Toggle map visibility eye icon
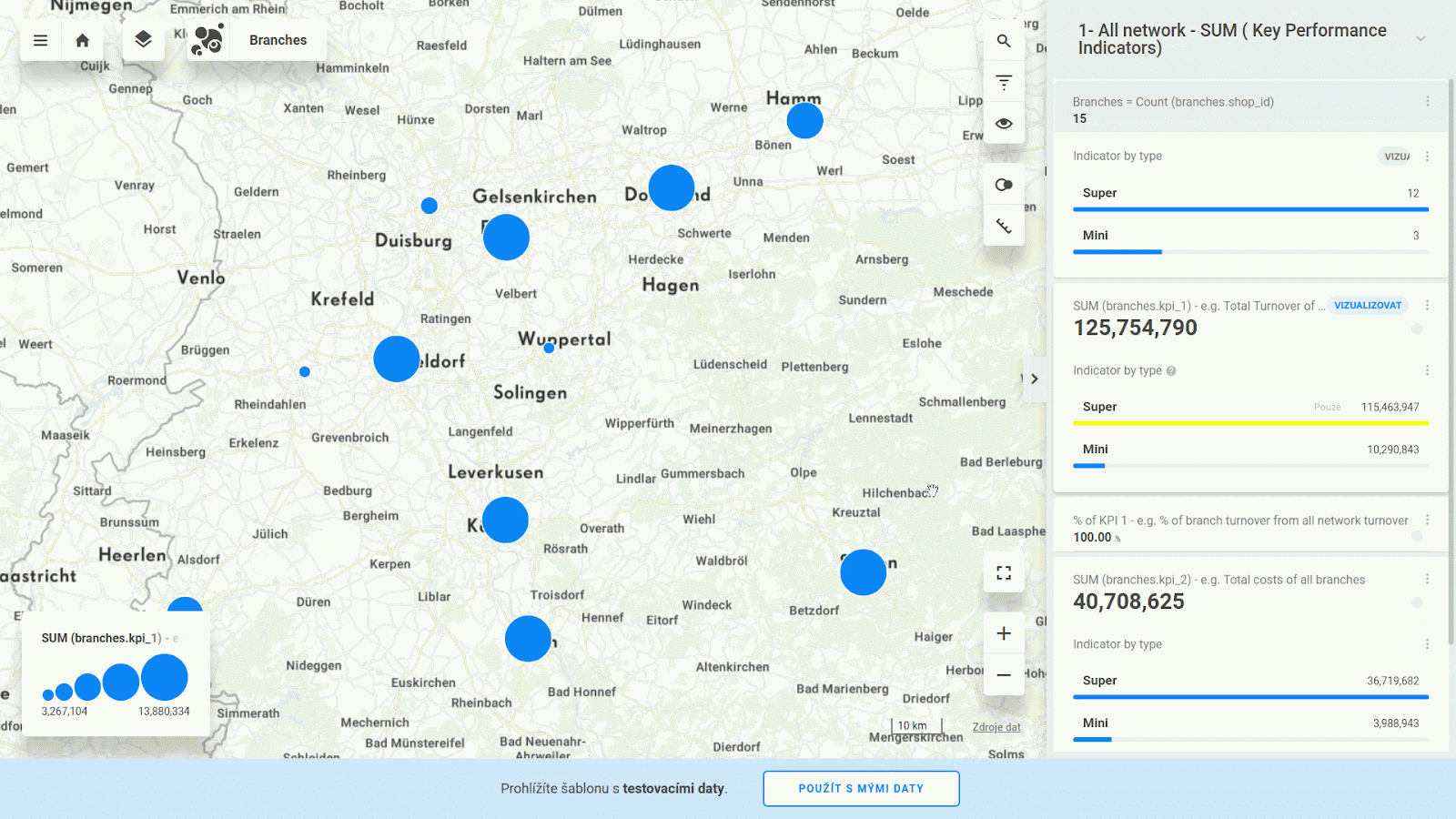Viewport: 1456px width, 819px height. [1004, 124]
